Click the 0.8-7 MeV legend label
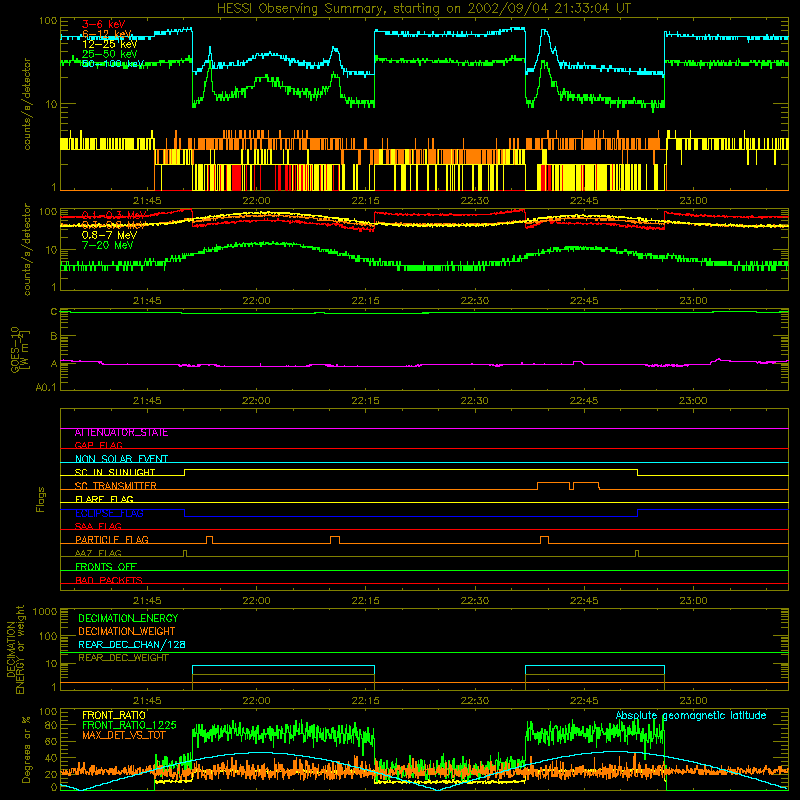Screen dimensions: 800x800 point(109,235)
